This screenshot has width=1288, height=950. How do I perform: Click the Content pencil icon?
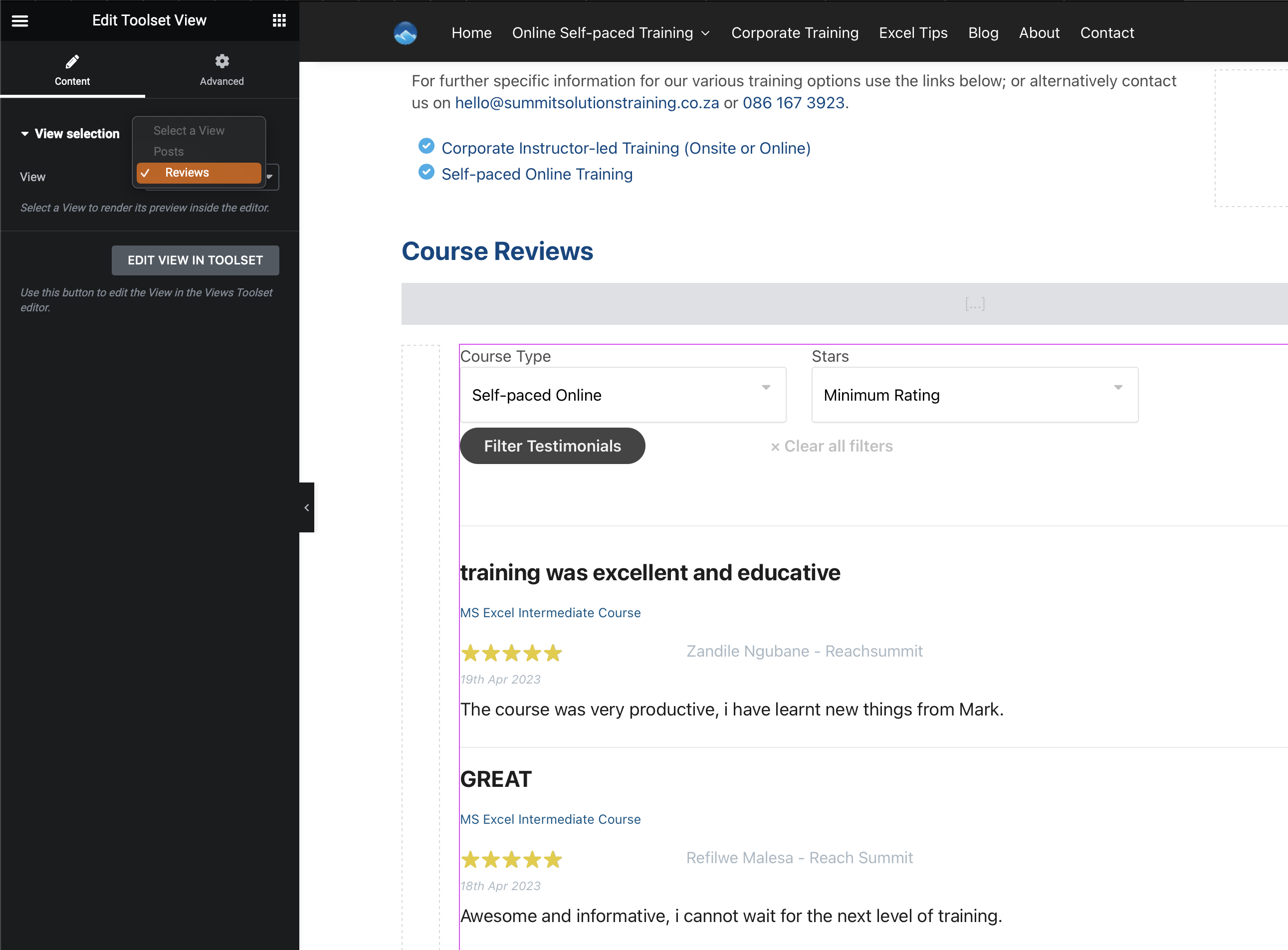pos(72,61)
